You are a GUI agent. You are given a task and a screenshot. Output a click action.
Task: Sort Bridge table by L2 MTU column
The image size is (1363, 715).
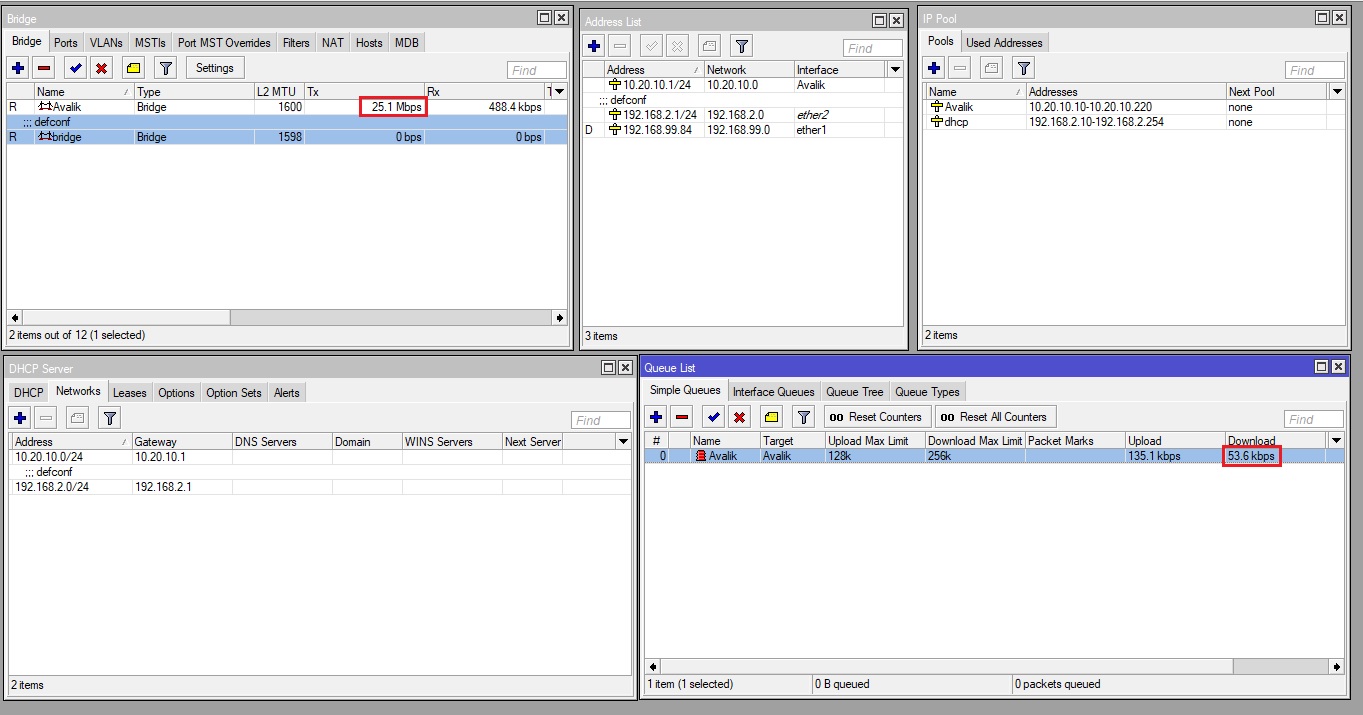point(279,91)
